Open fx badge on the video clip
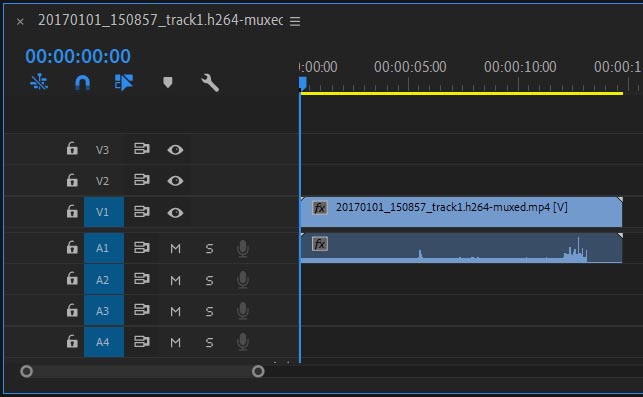This screenshot has width=643, height=397. (x=319, y=208)
